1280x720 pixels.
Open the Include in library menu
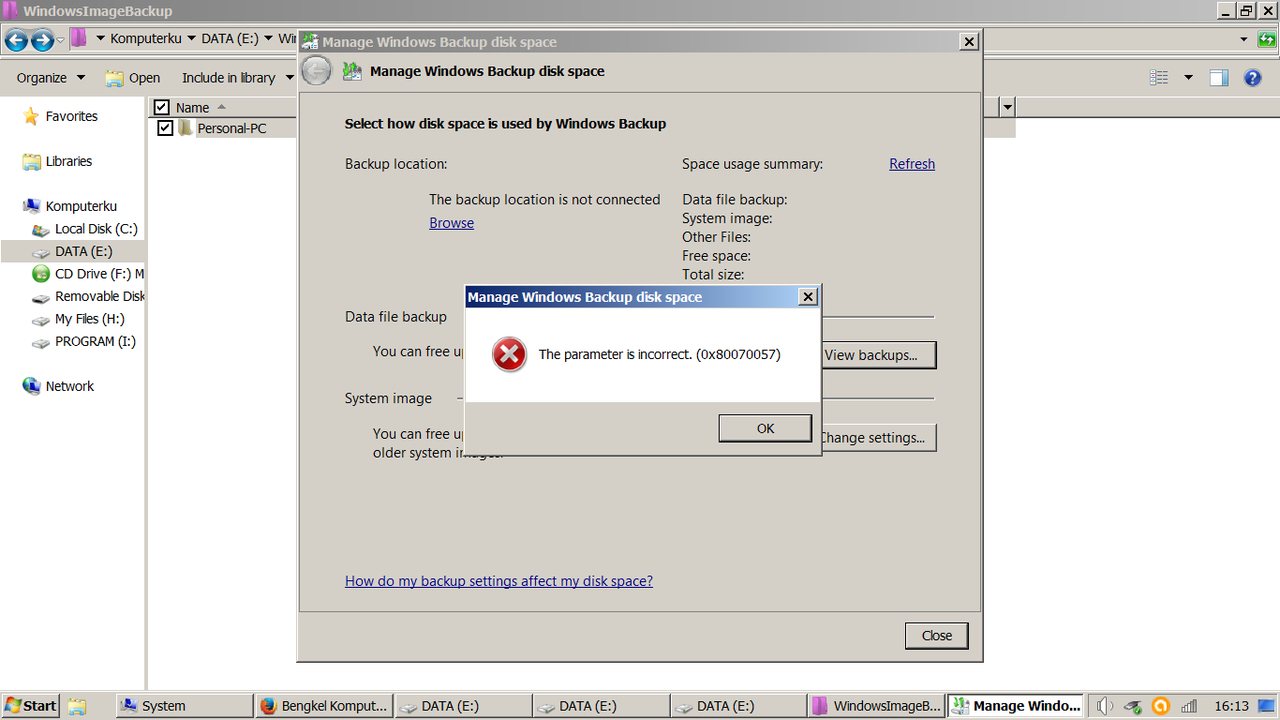click(x=238, y=78)
